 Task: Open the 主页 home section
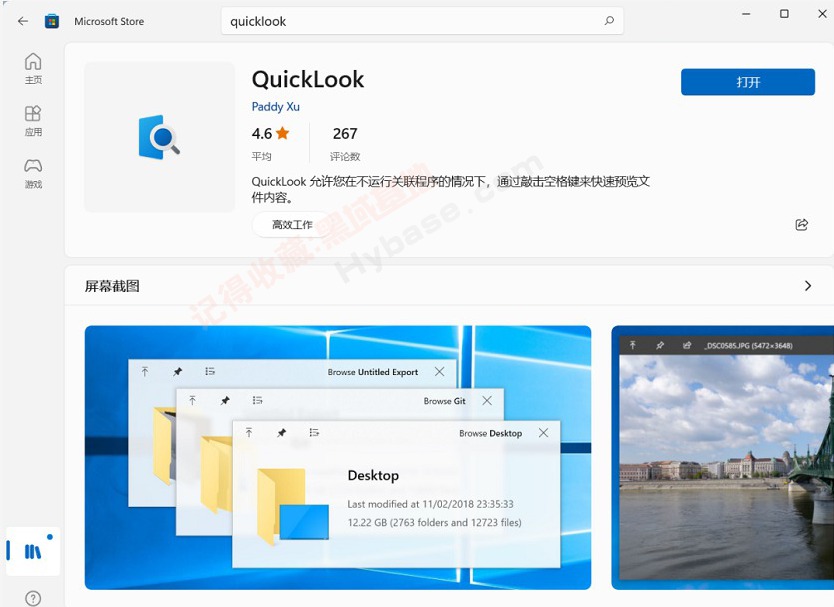33,69
